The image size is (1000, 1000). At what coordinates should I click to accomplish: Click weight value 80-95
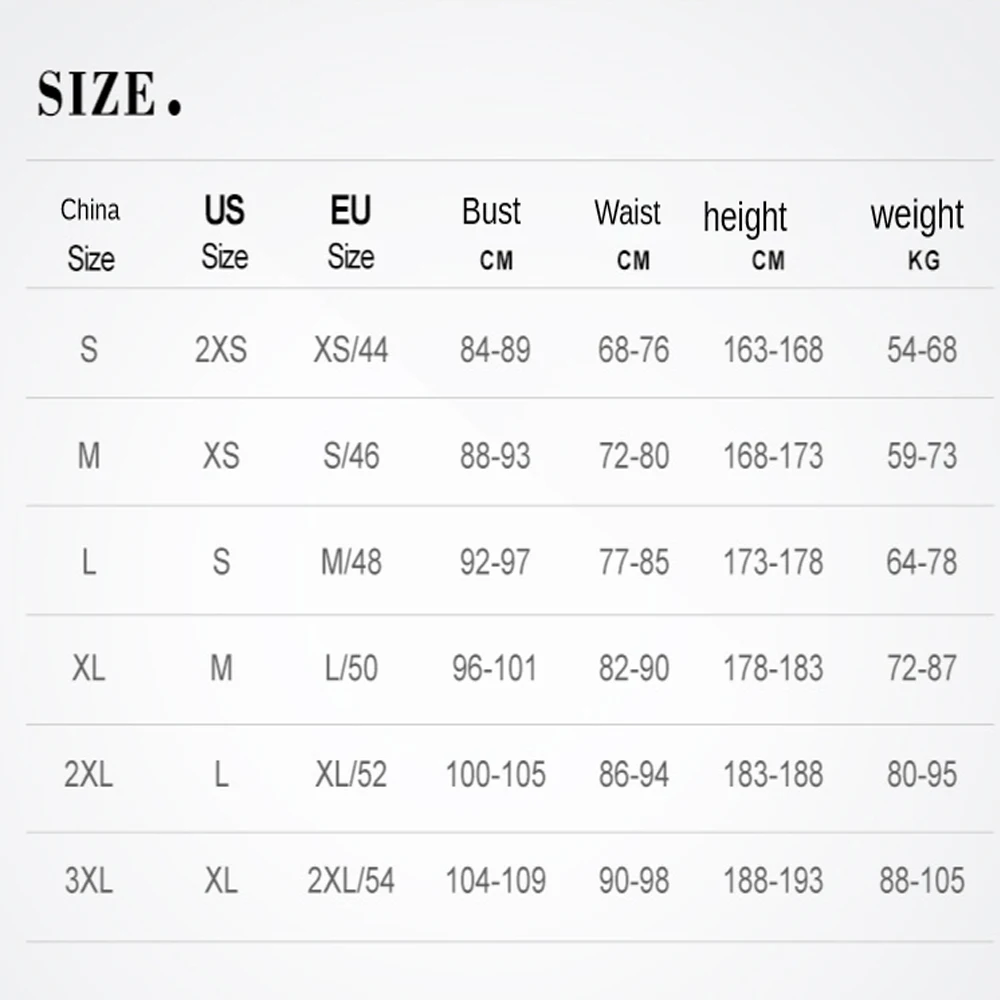click(x=922, y=775)
